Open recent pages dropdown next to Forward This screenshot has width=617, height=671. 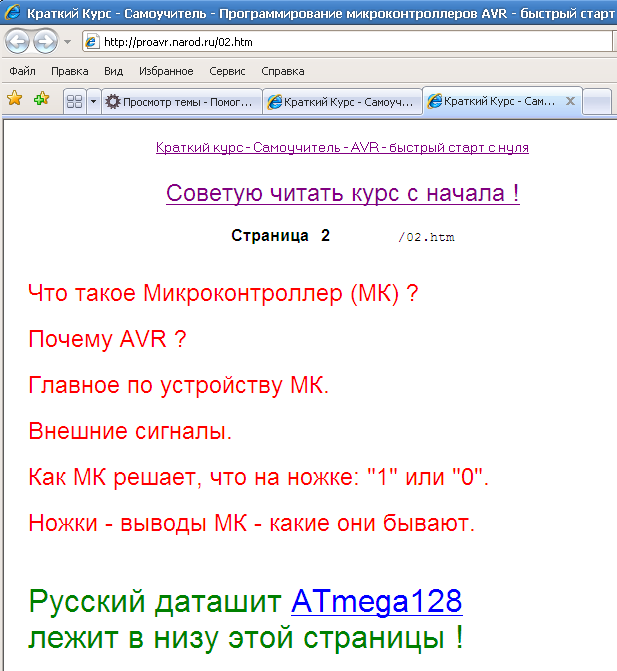(67, 42)
